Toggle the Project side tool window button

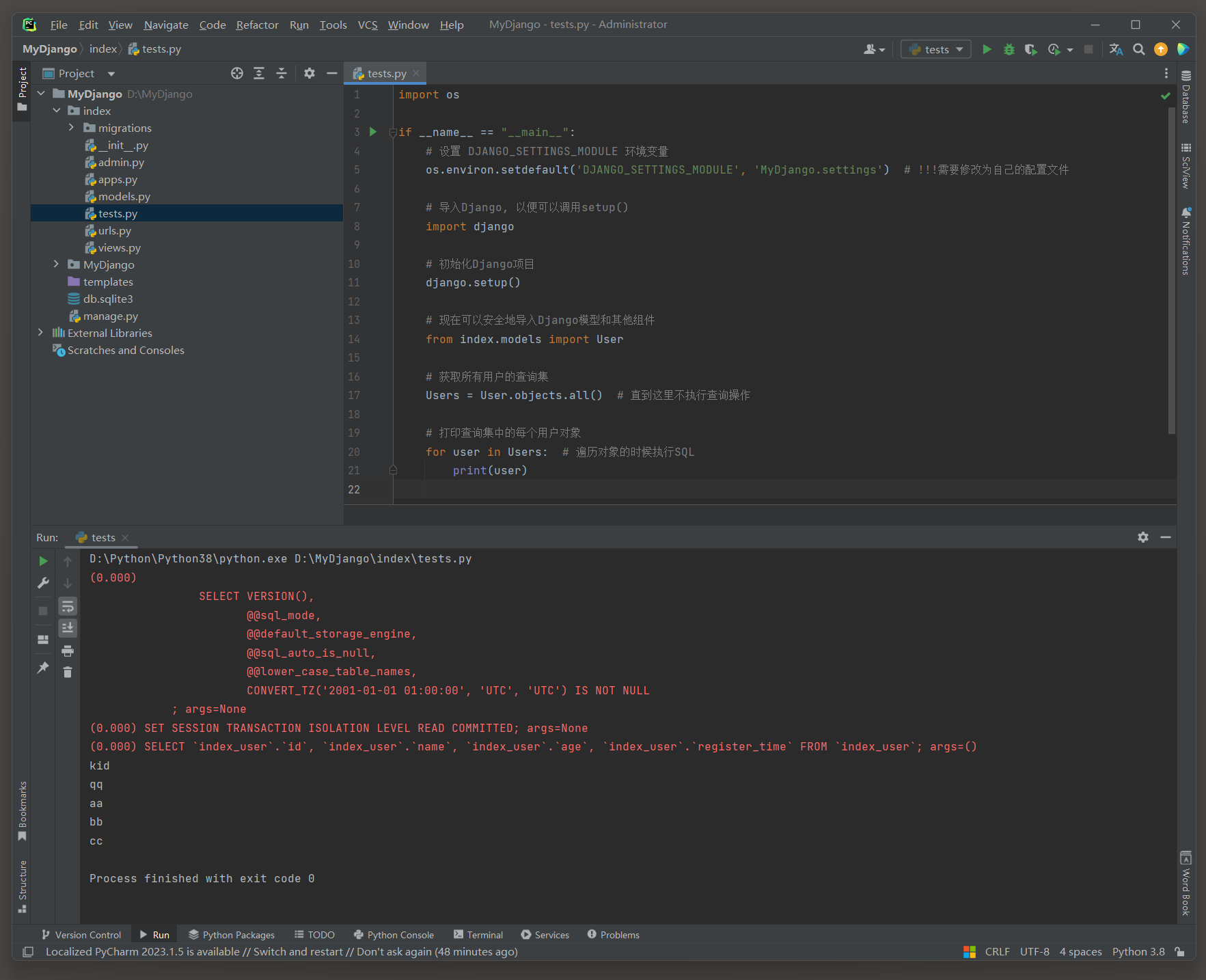tap(22, 90)
